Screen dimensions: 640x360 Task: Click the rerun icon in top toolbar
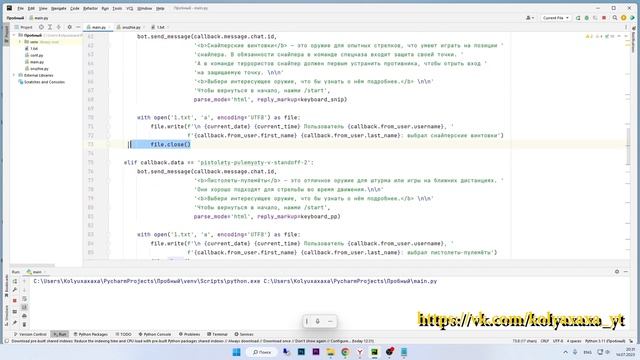(578, 18)
